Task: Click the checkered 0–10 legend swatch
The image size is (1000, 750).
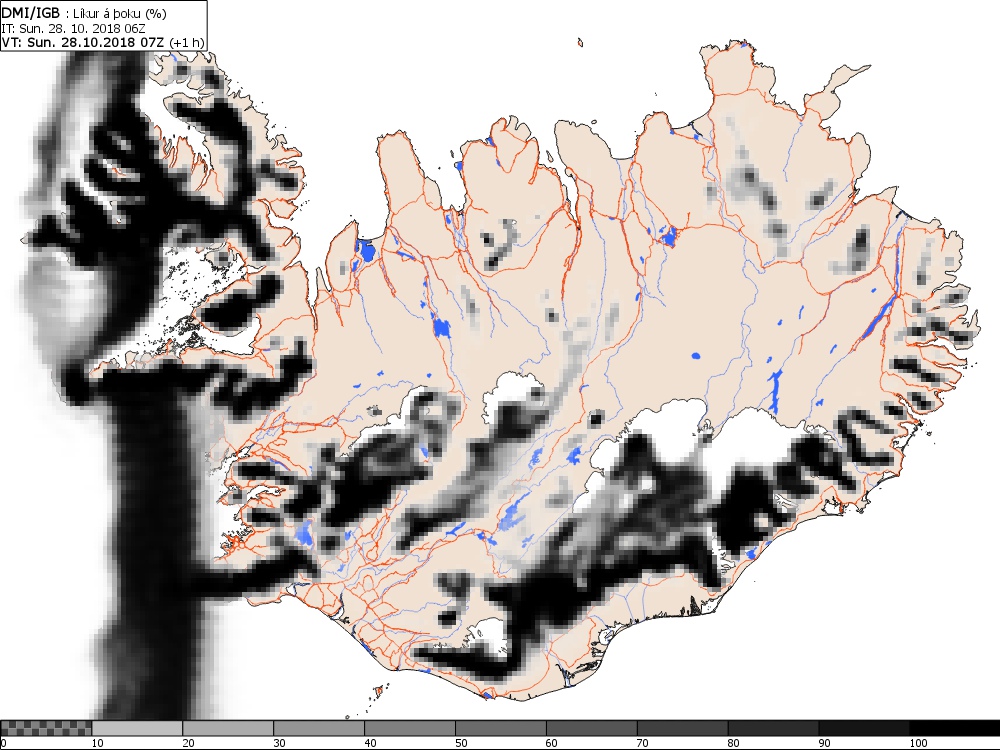Action: click(x=46, y=728)
